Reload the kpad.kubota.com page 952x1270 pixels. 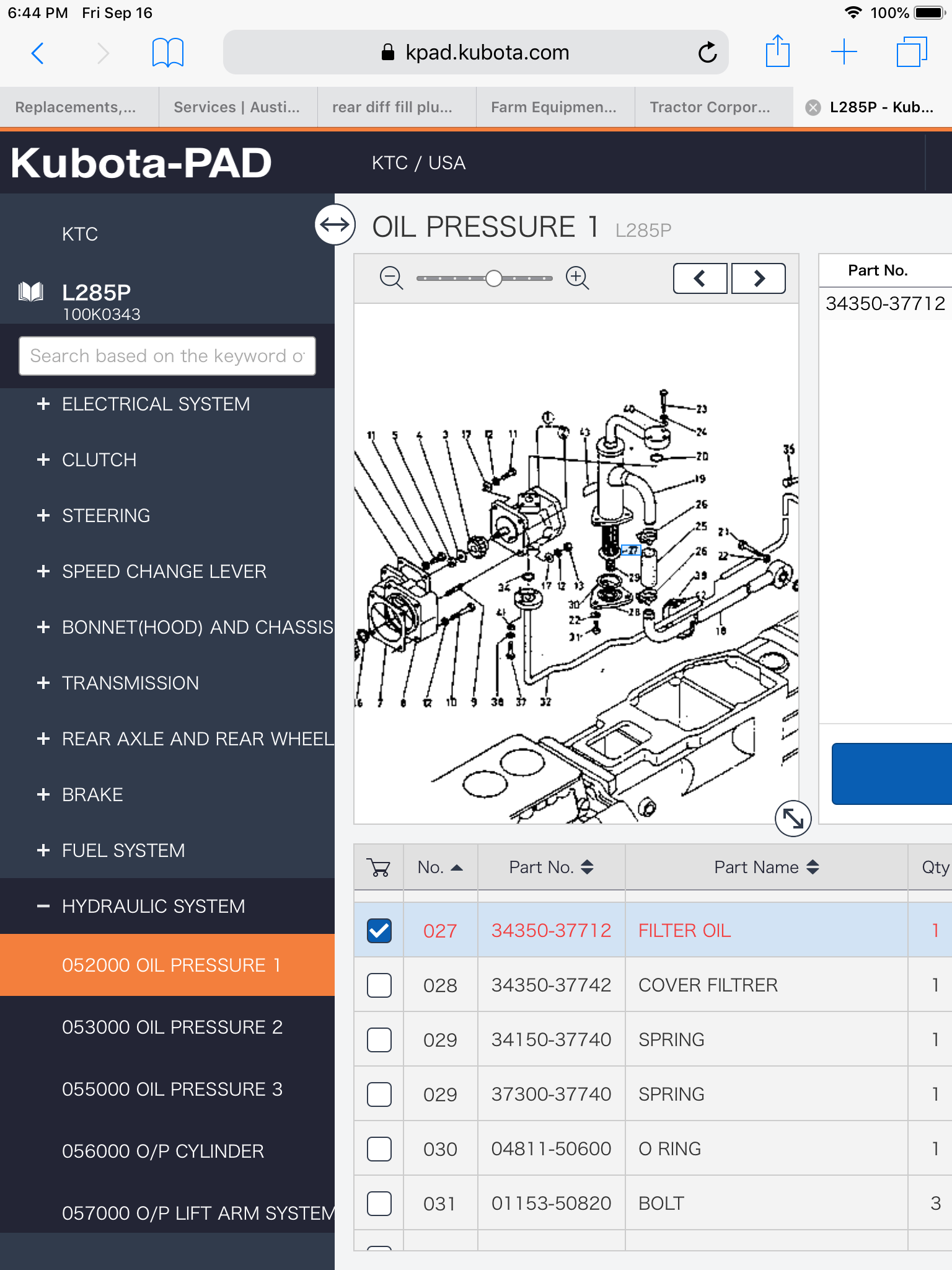707,53
